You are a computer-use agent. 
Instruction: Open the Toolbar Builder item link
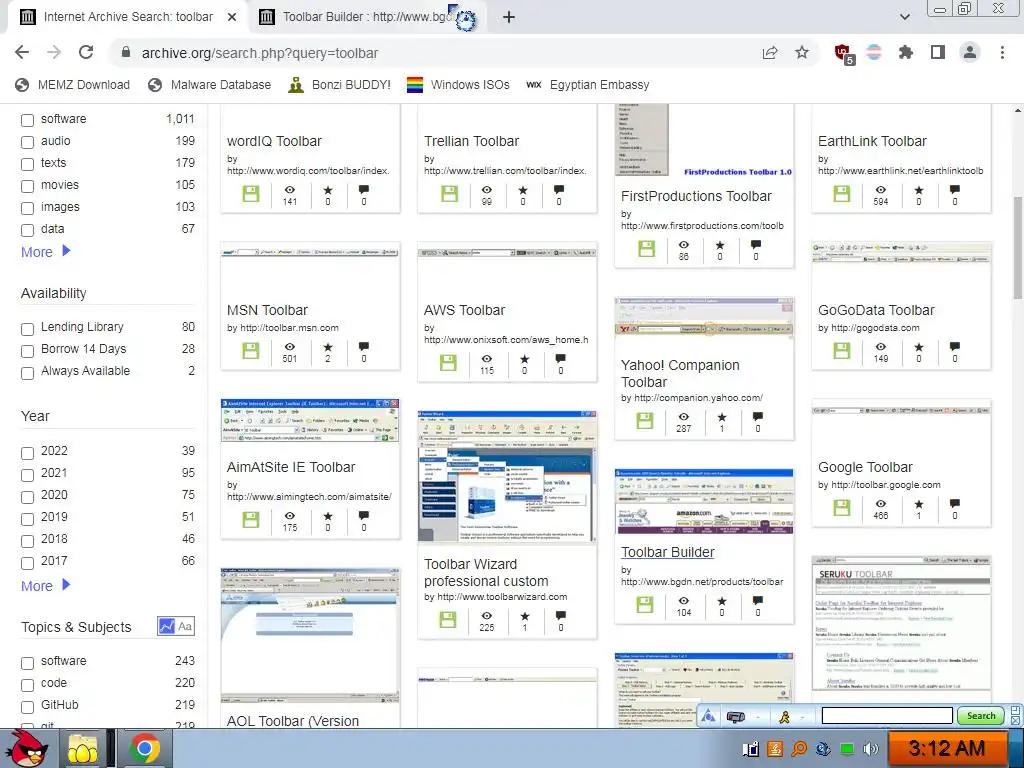[667, 552]
